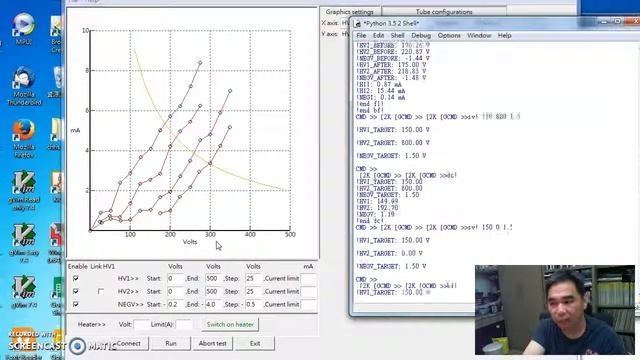Toggle the NEGV enable checkbox
Image resolution: width=640 pixels, height=360 pixels.
(x=76, y=304)
